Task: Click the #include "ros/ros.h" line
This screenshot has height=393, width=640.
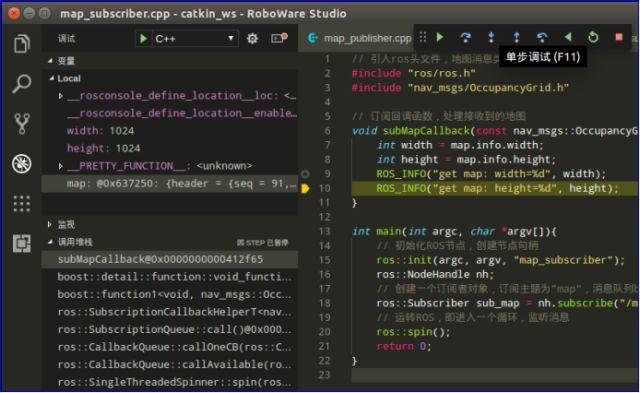Action: [x=413, y=73]
